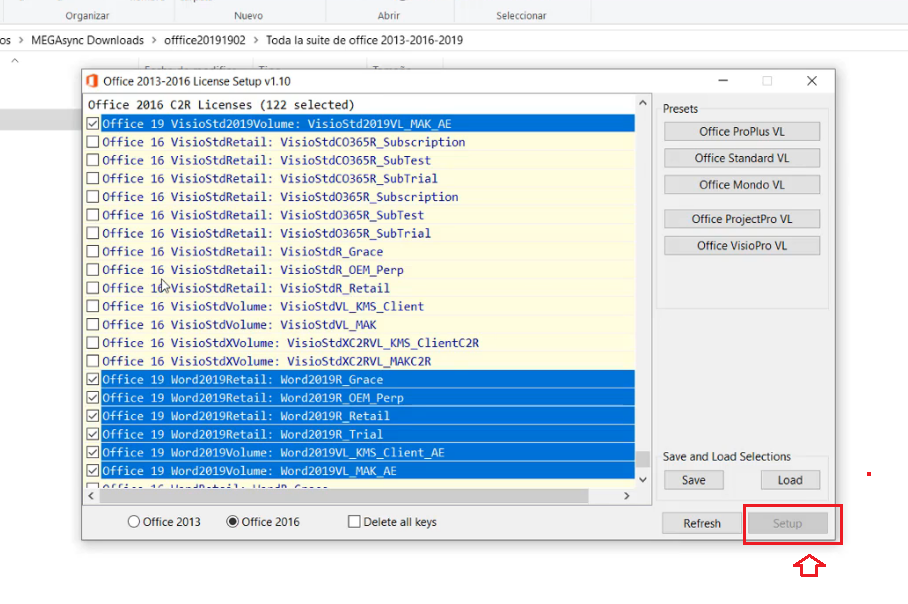Viewport: 908px width, 604px height.
Task: Select VisioStdR_OEM_Perp license row
Action: tap(368, 270)
